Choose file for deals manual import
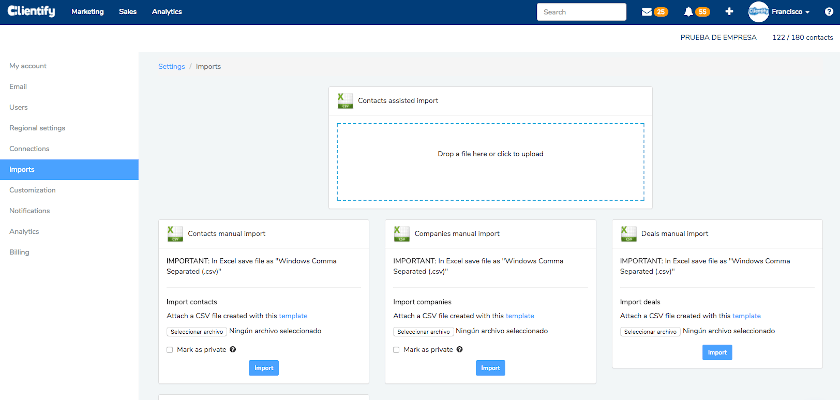This screenshot has height=400, width=840. [650, 332]
